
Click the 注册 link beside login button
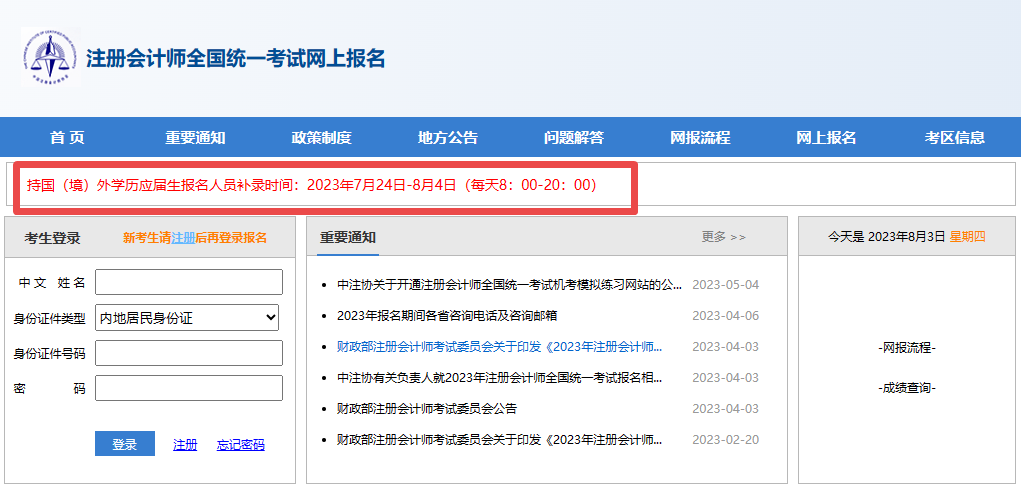tap(185, 445)
